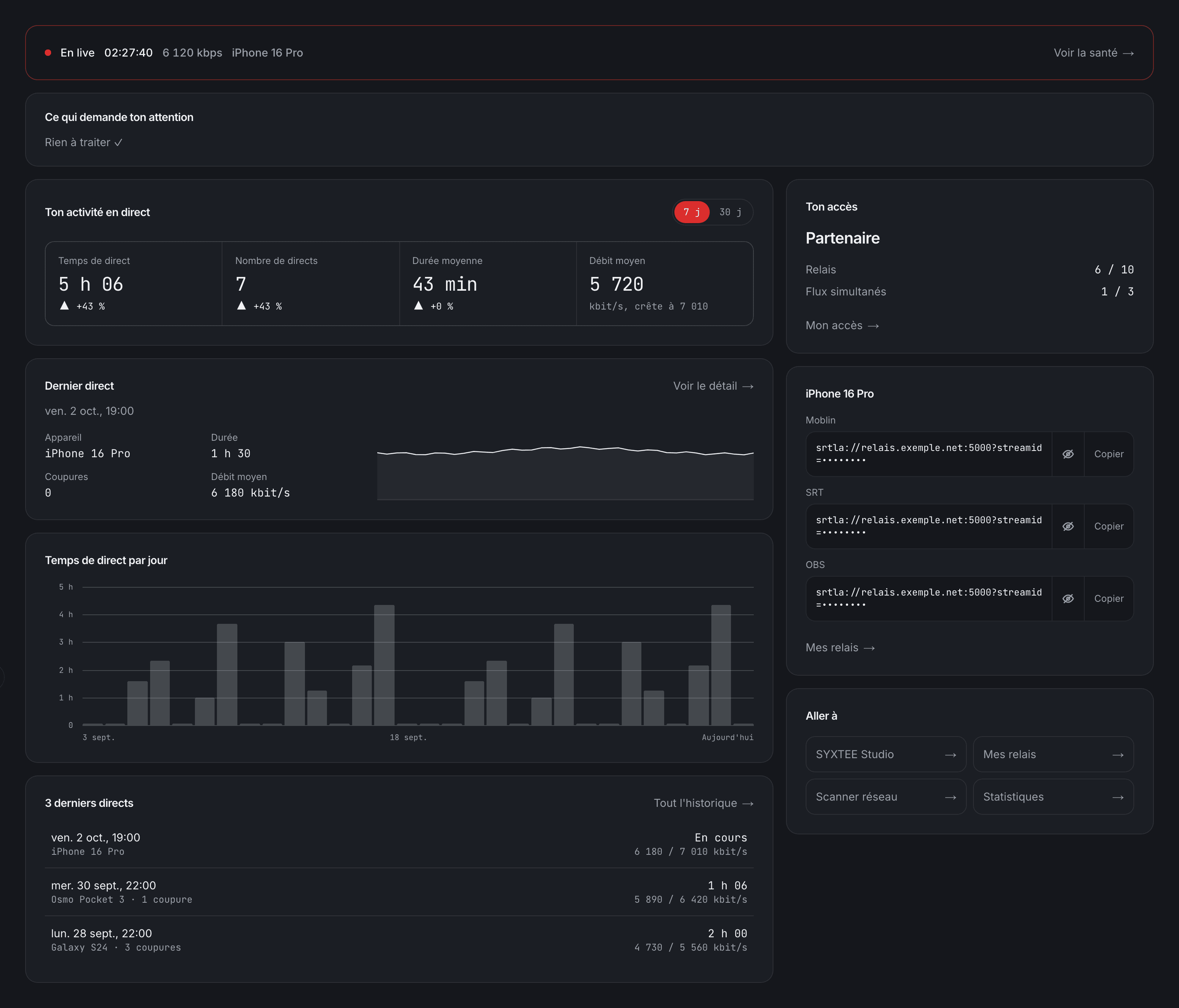1179x1008 pixels.
Task: Go to Mes relais shortcut in Aller à
Action: tap(1053, 754)
